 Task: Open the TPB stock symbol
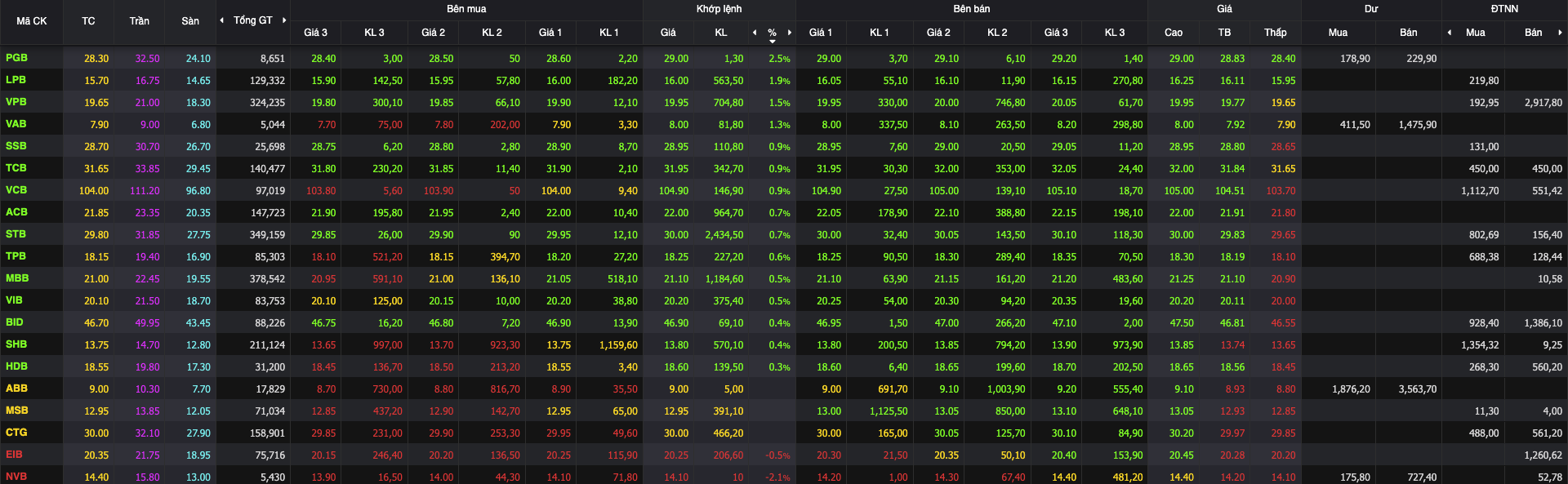pyautogui.click(x=16, y=256)
